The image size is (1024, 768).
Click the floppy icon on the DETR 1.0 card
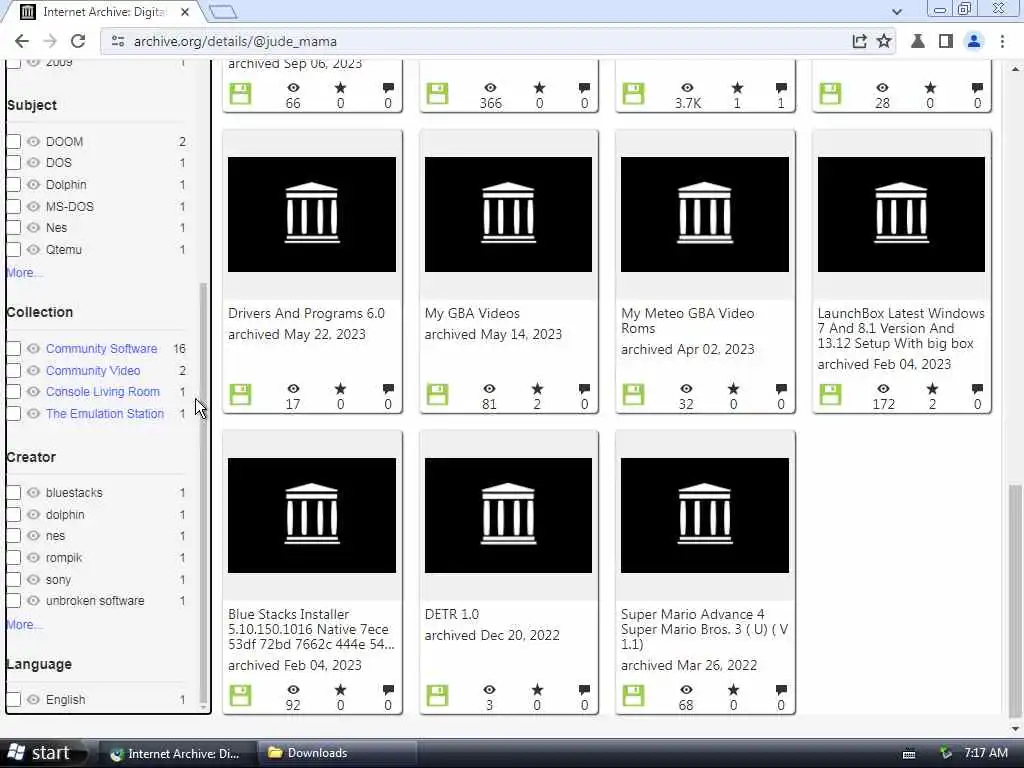(x=438, y=696)
